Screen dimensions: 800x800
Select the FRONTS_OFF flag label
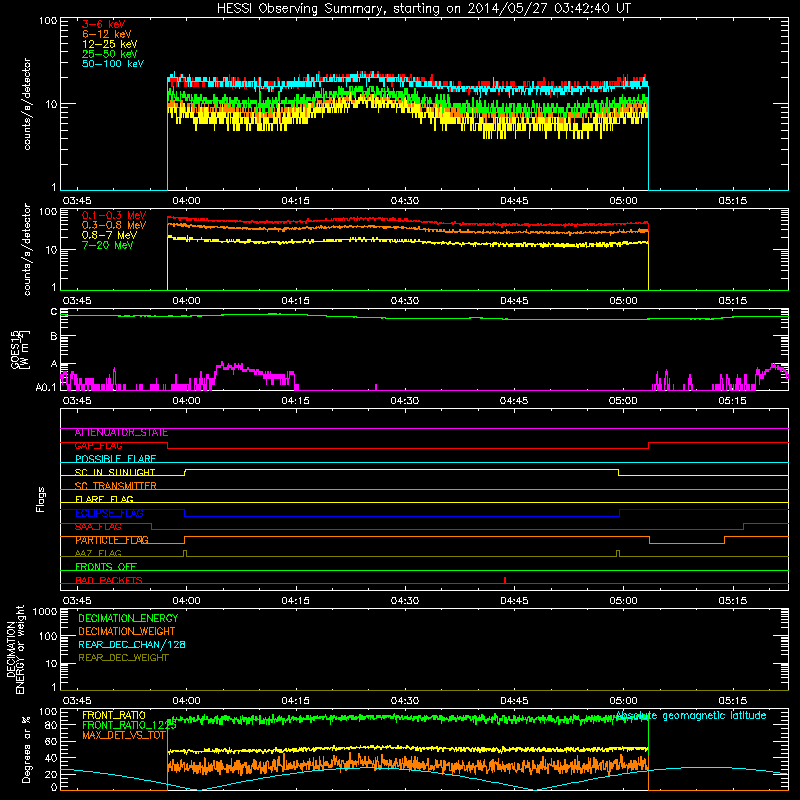coord(106,567)
